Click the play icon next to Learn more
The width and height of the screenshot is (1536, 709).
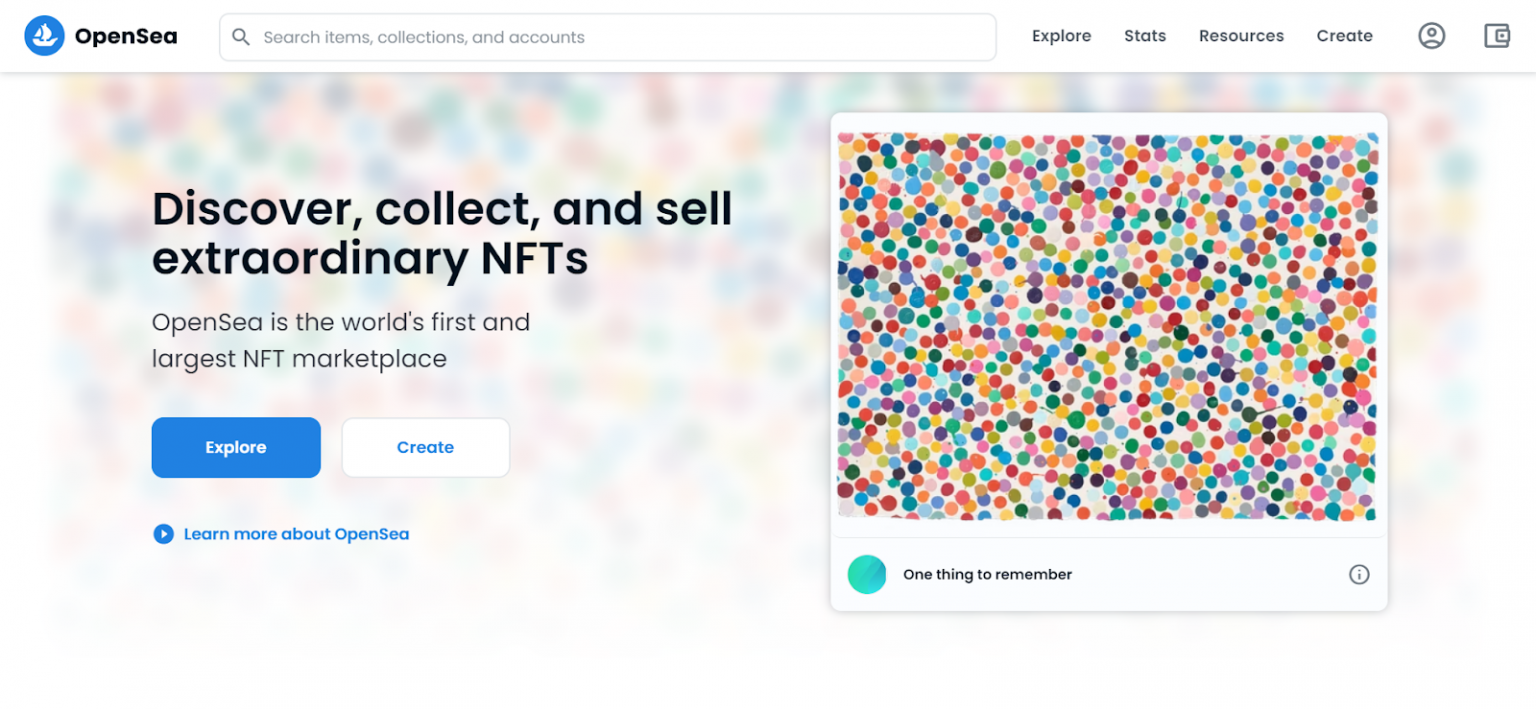(x=163, y=534)
